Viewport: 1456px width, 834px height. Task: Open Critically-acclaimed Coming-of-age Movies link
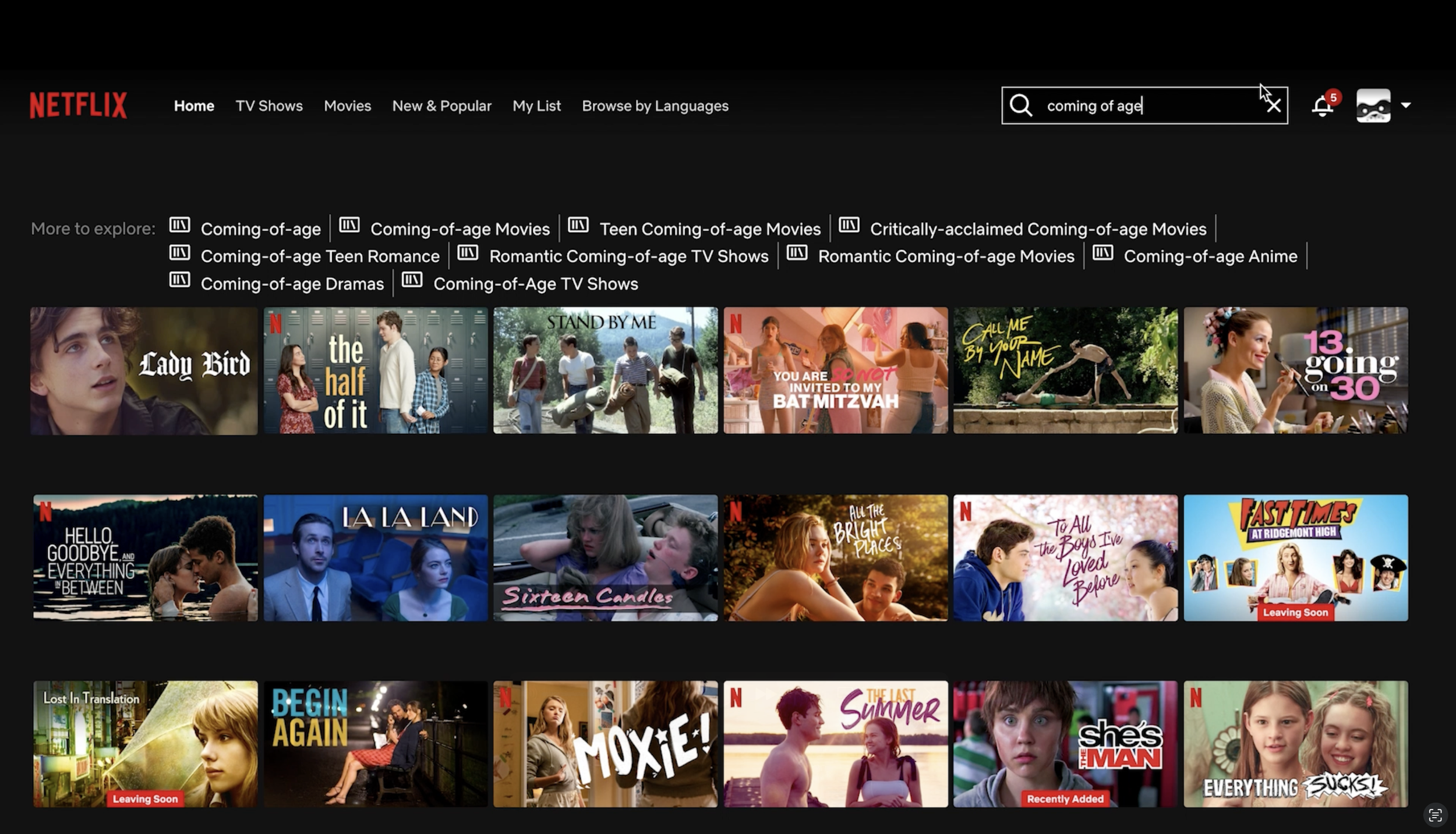(1038, 229)
